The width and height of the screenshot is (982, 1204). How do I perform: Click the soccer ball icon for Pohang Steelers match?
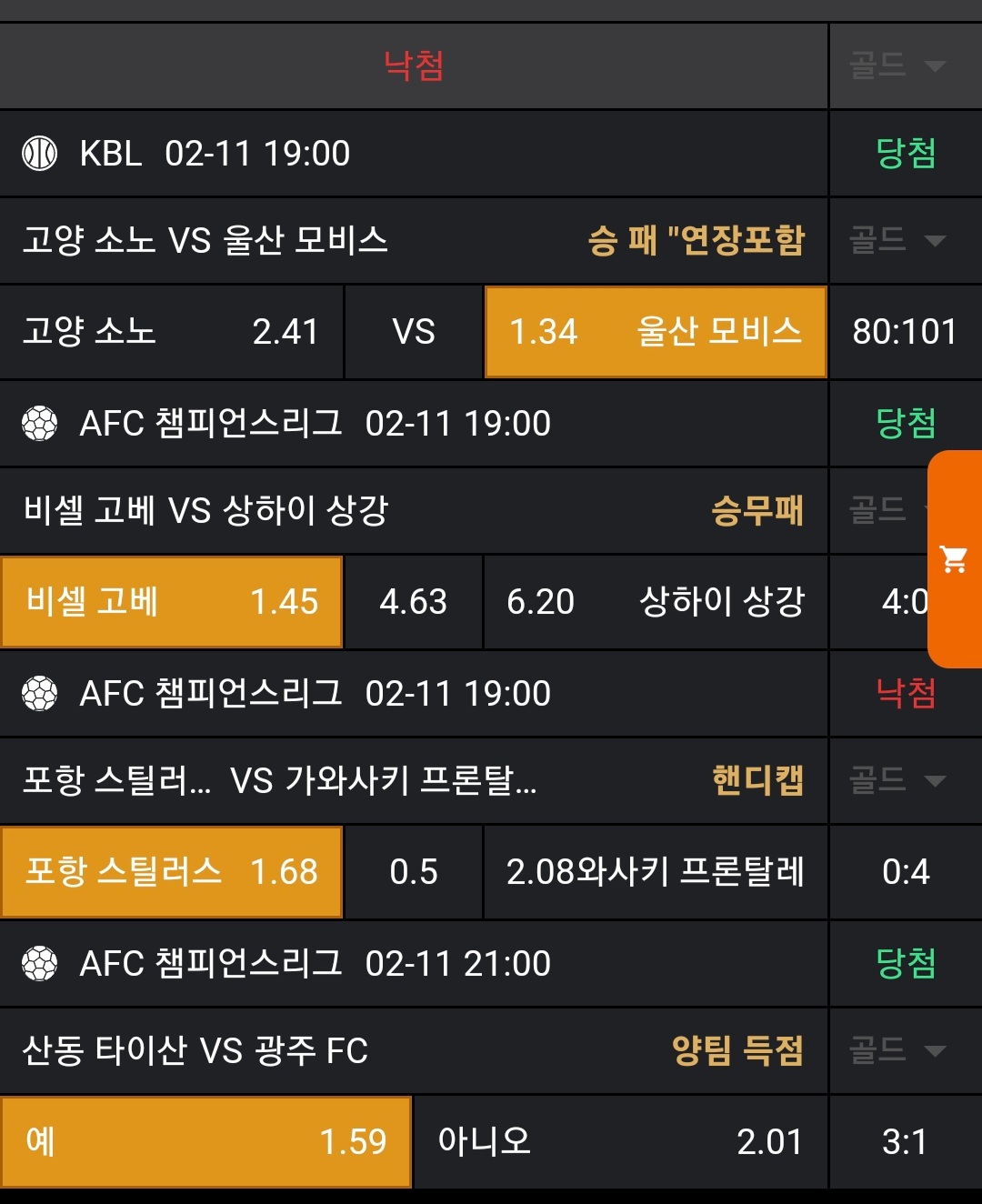pos(40,693)
